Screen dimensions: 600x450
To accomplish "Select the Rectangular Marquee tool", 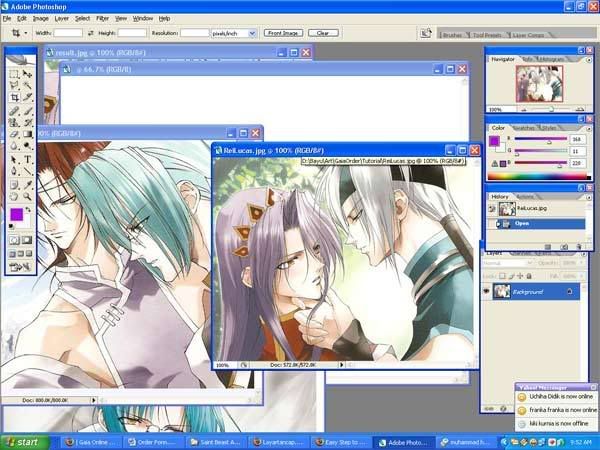I will 14,73.
